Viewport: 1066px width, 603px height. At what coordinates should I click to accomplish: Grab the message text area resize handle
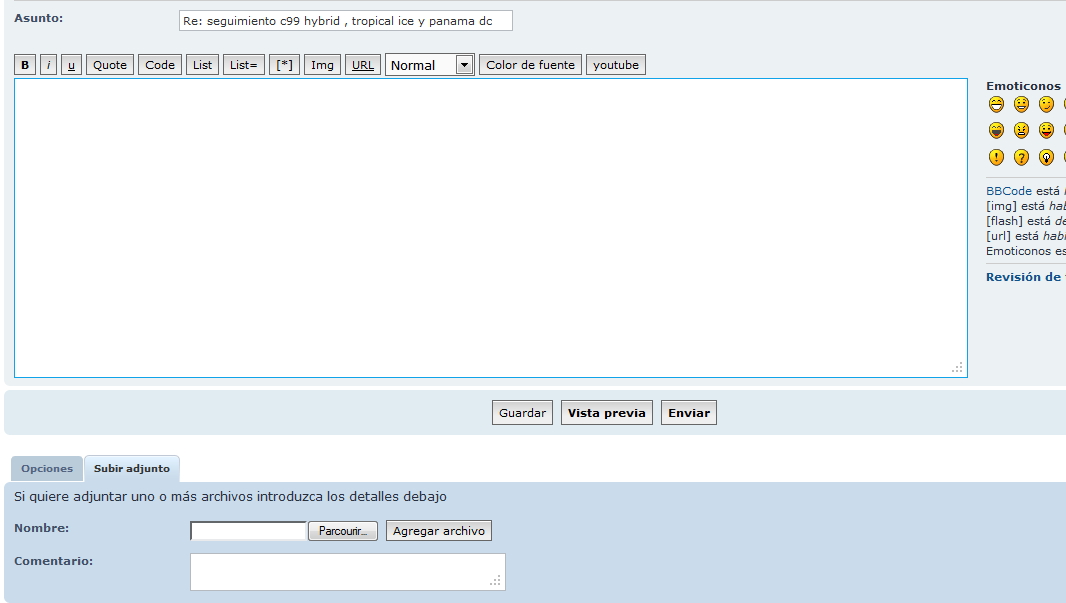[957, 368]
